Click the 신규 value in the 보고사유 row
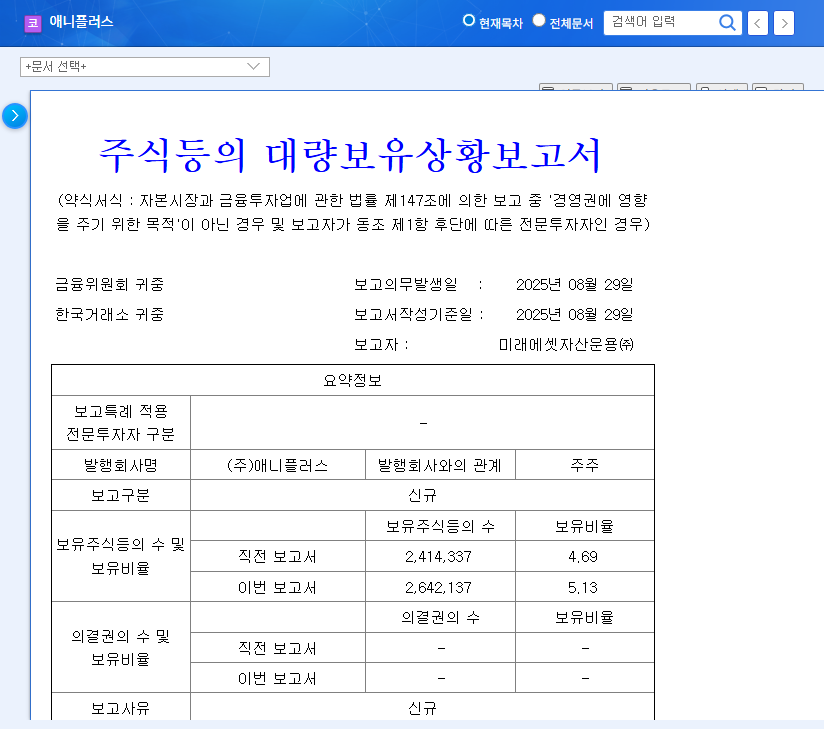The width and height of the screenshot is (824, 729). (423, 707)
